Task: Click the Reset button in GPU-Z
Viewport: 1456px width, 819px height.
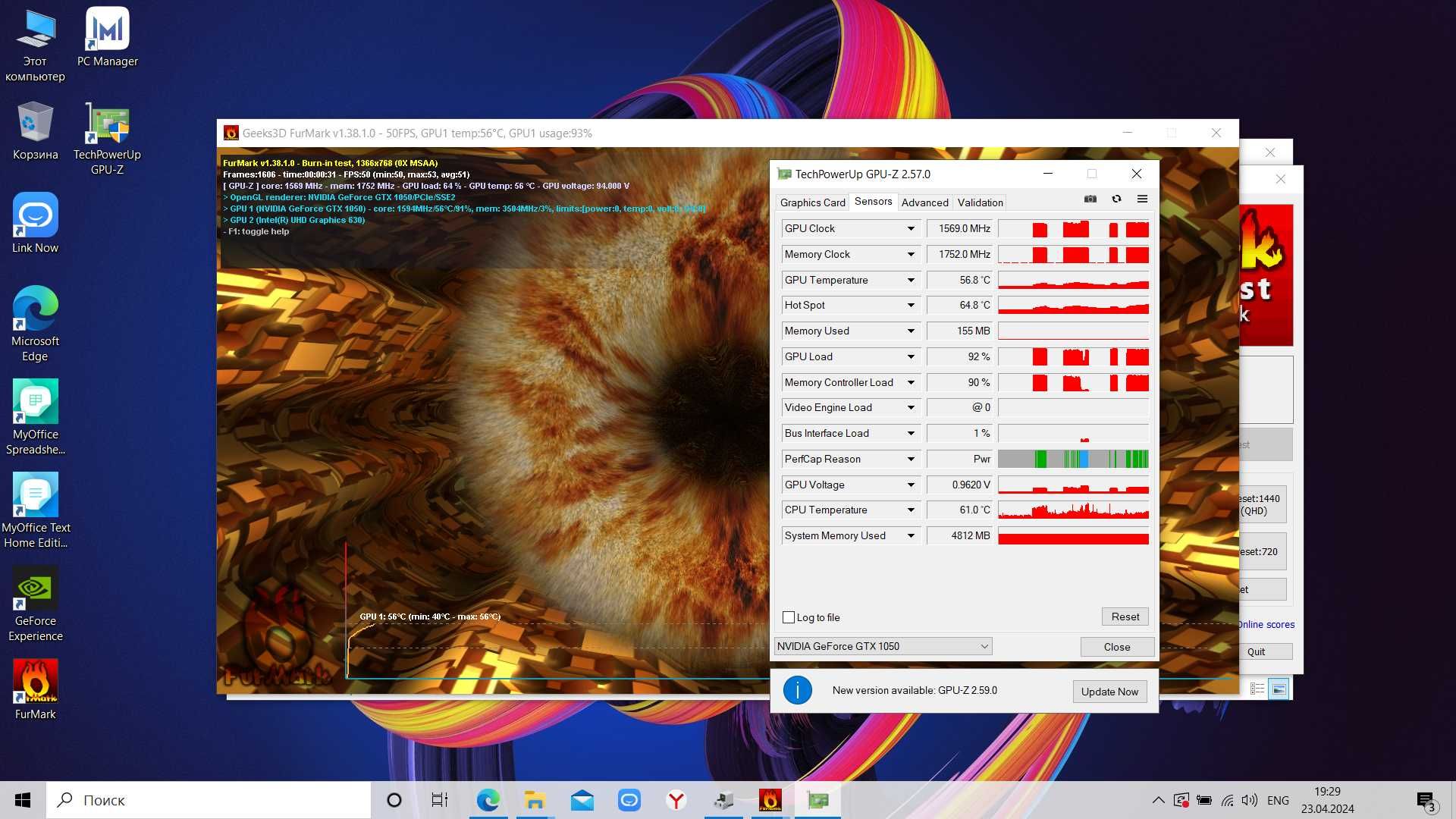Action: [x=1125, y=617]
